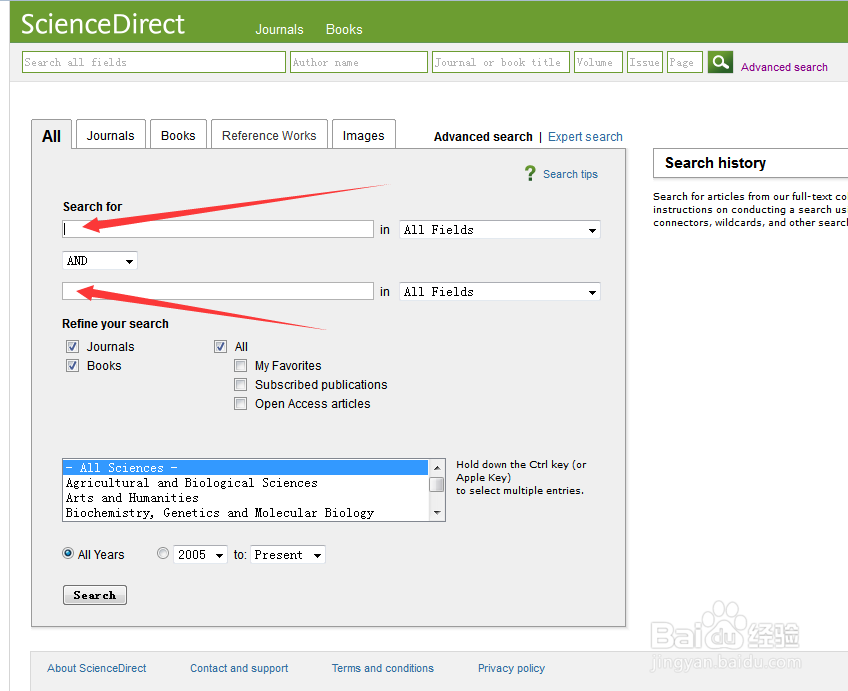Open Journals in the green header
Image resolution: width=848 pixels, height=691 pixels.
(279, 29)
